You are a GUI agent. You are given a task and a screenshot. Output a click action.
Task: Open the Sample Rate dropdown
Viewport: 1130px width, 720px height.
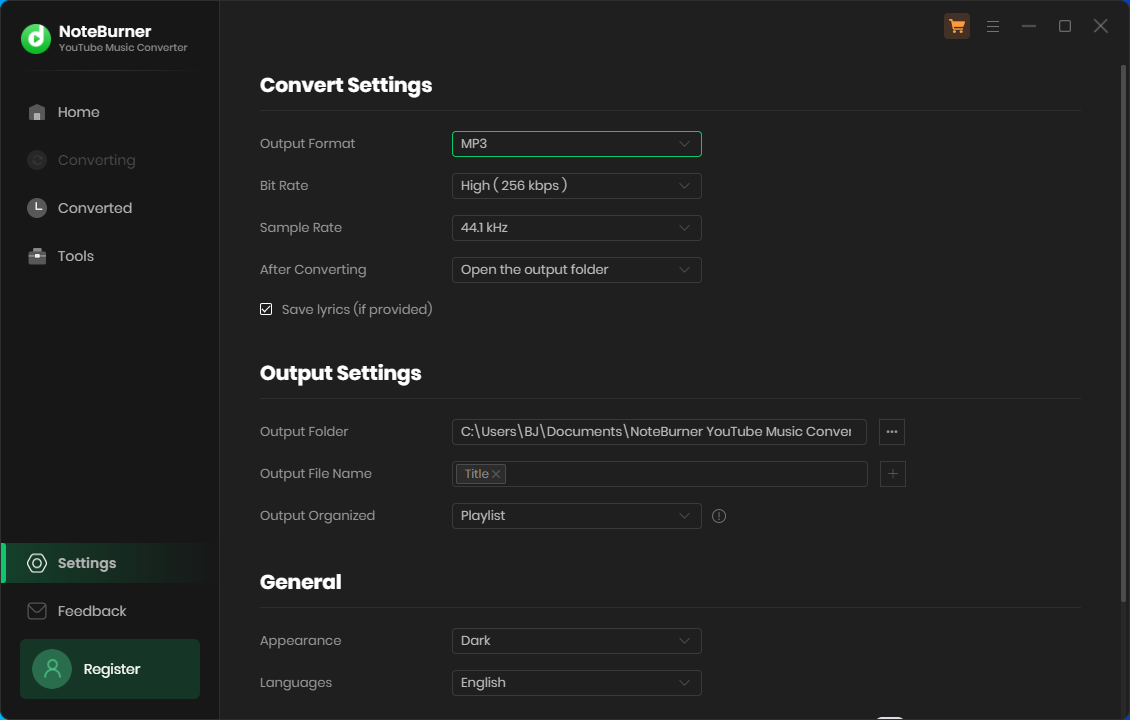577,227
